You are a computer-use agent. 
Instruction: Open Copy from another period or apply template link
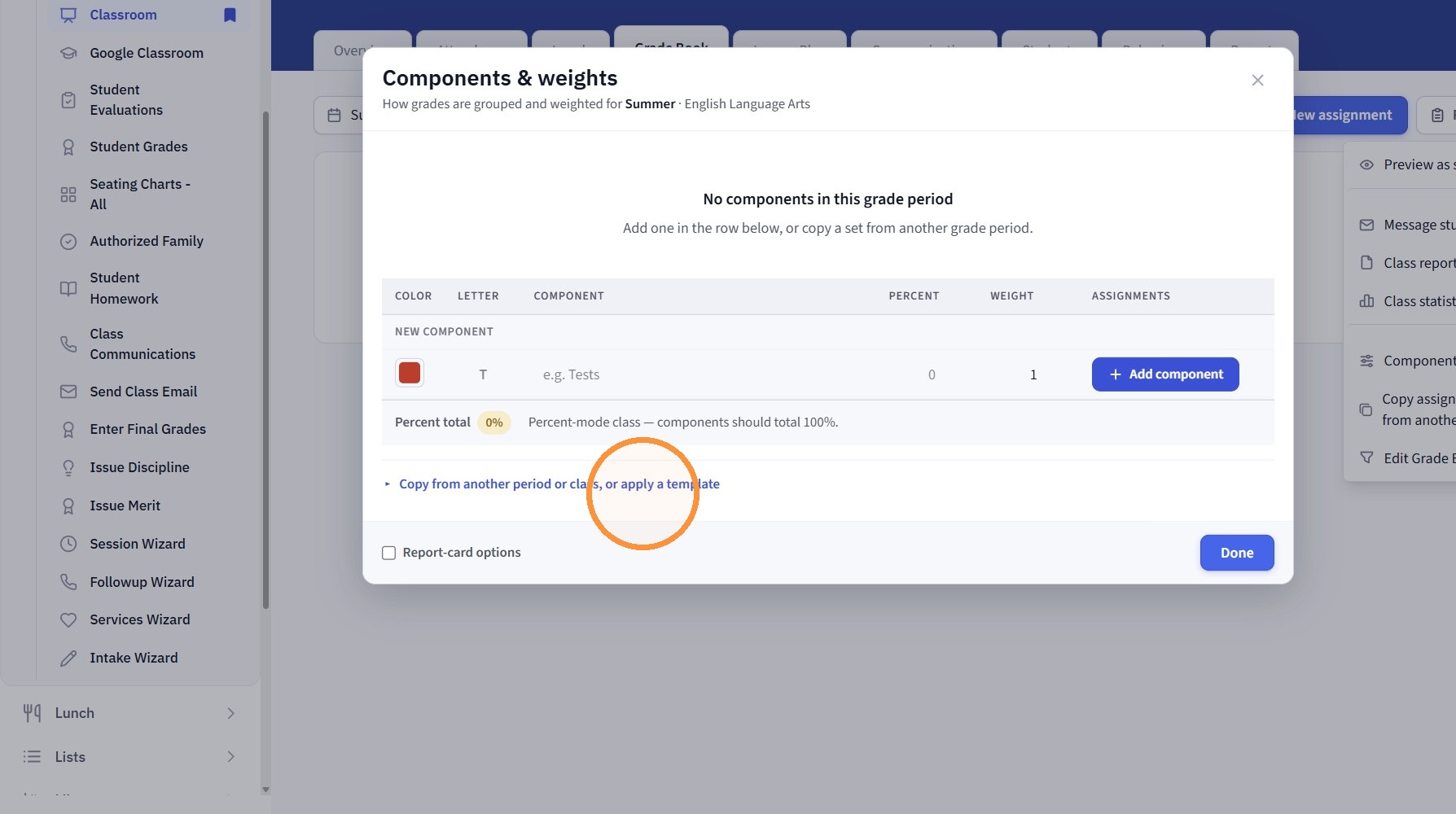[559, 484]
